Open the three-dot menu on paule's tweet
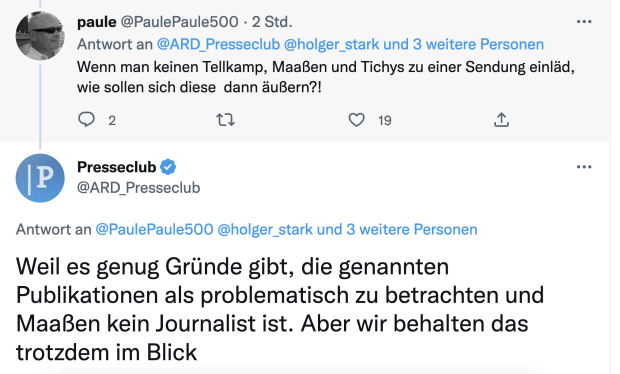620x374 pixels. pos(584,22)
